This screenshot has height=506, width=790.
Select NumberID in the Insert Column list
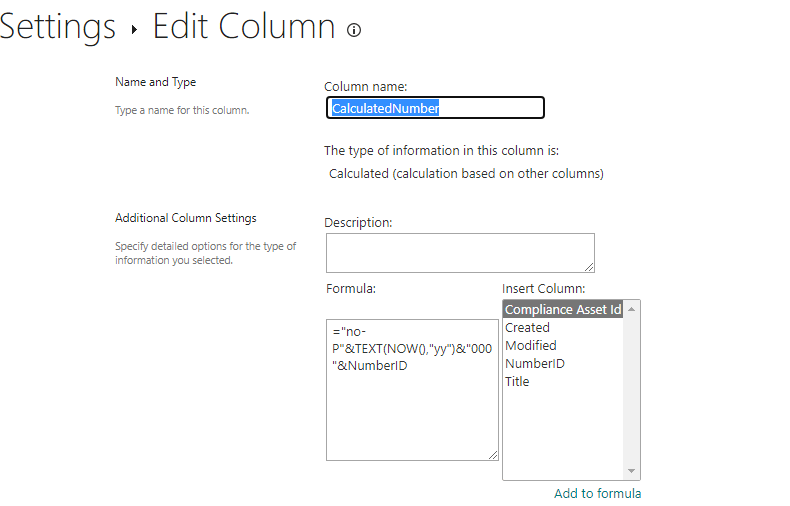535,364
